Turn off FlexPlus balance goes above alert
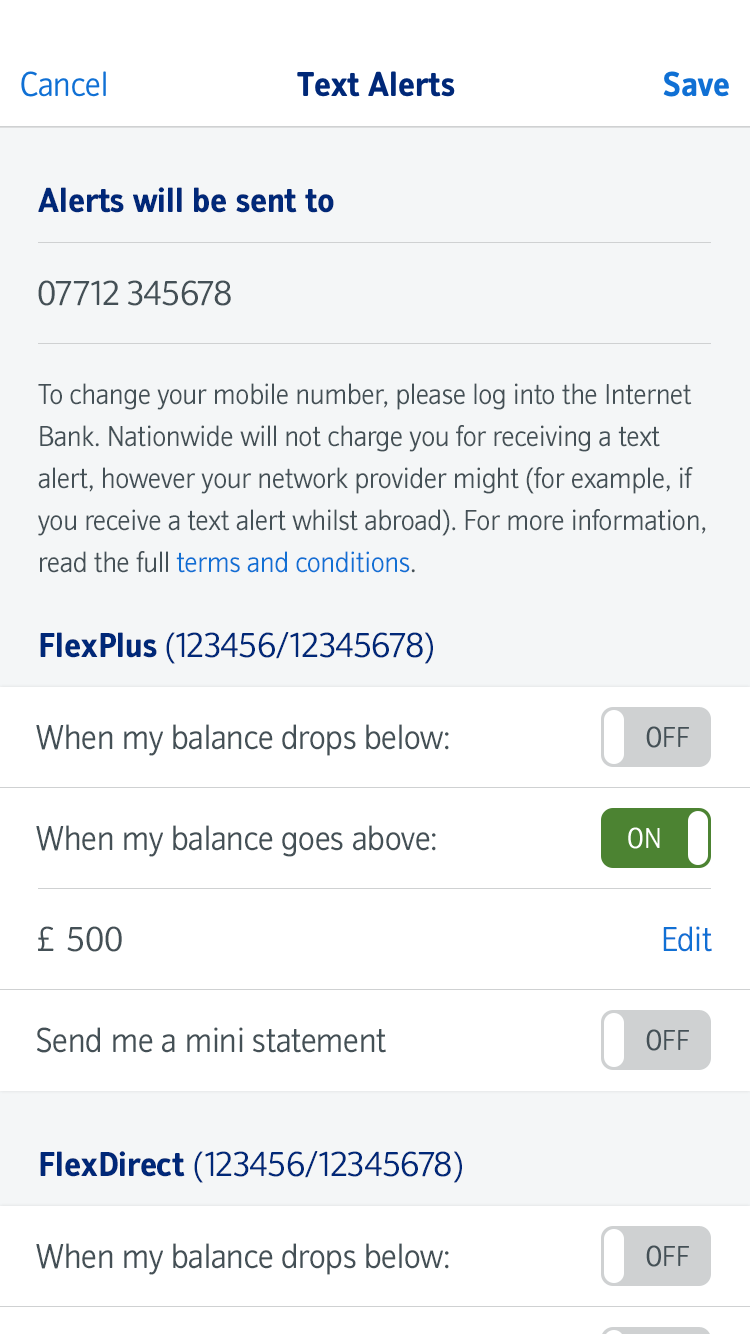The image size is (750, 1334). pyautogui.click(x=656, y=838)
